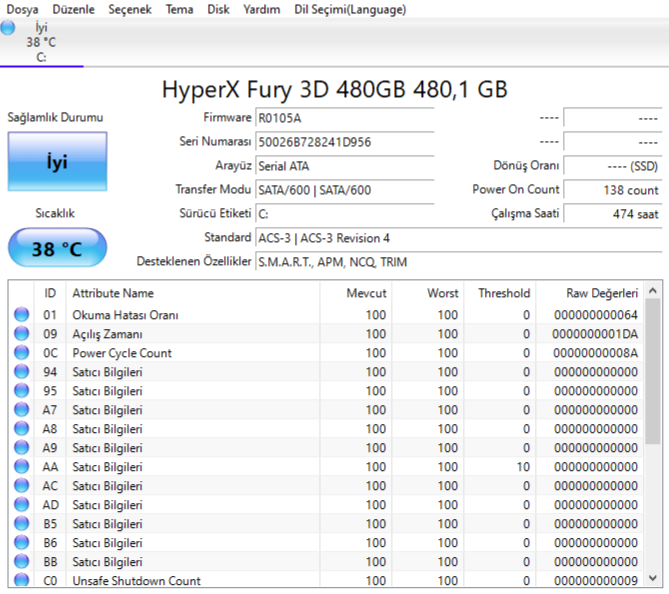Click the Seri Numarası value field
669x594 pixels.
click(x=344, y=142)
